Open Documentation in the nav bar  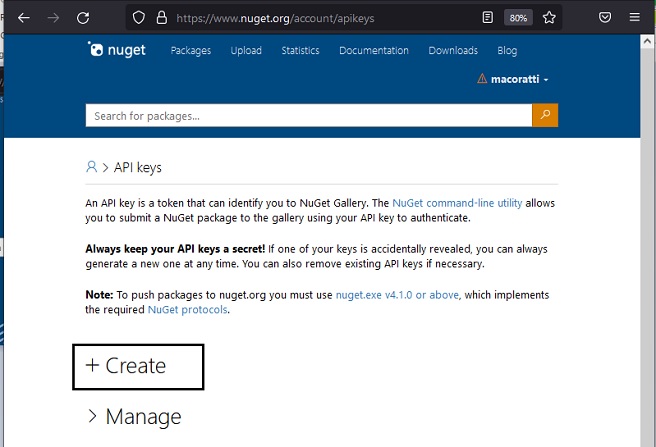tap(374, 51)
